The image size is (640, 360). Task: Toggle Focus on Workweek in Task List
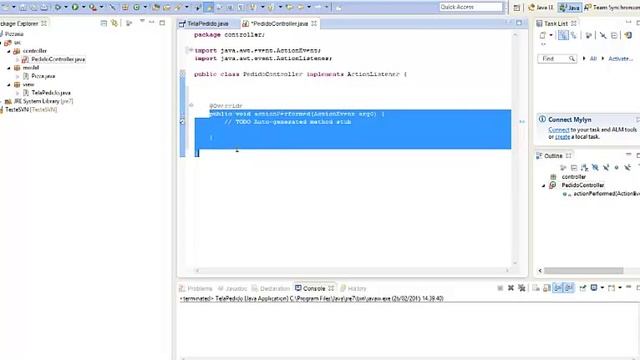(x=589, y=36)
